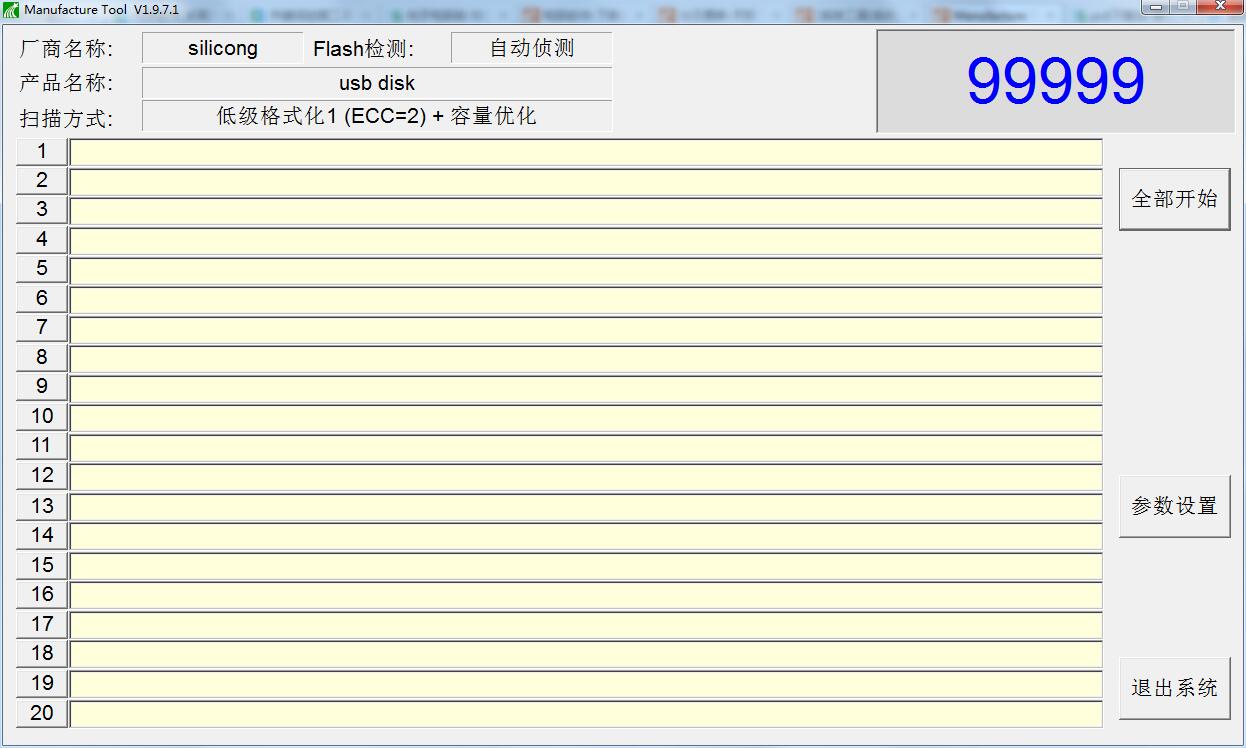Minimize the Manufacture Tool window
The image size is (1246, 748).
(1158, 7)
